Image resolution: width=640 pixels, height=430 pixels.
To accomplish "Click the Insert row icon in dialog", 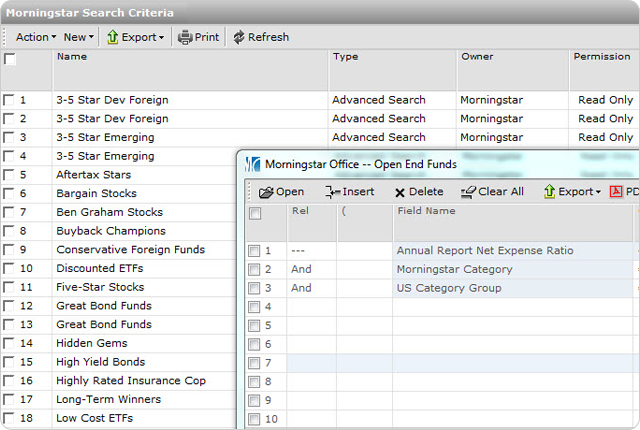I will (333, 192).
